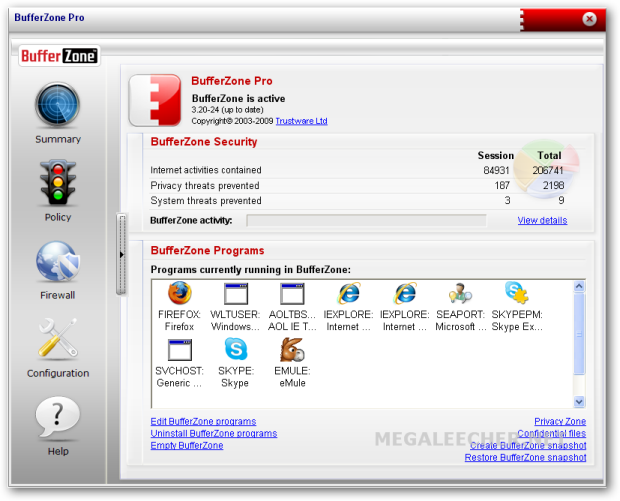
Task: Click the Configuration label in sidebar
Action: [x=58, y=373]
